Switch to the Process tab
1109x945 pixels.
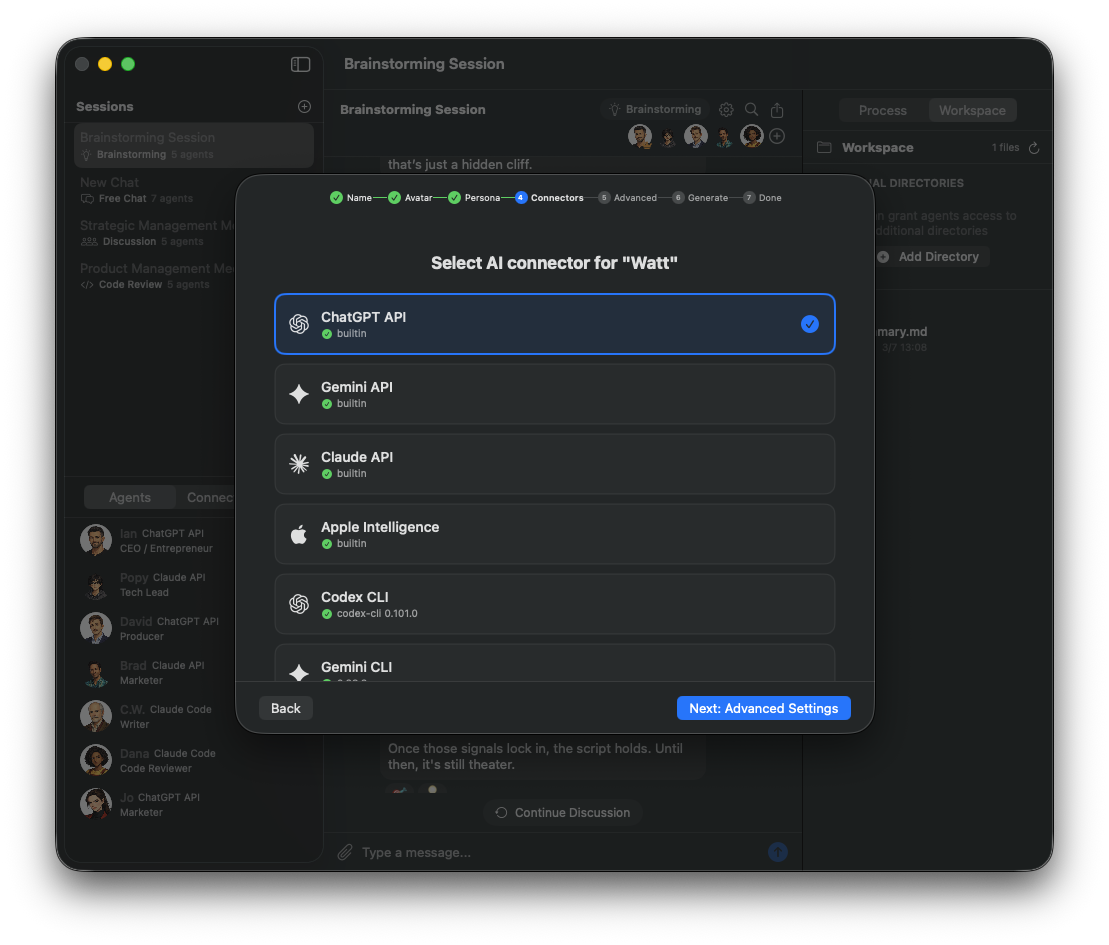coord(882,111)
